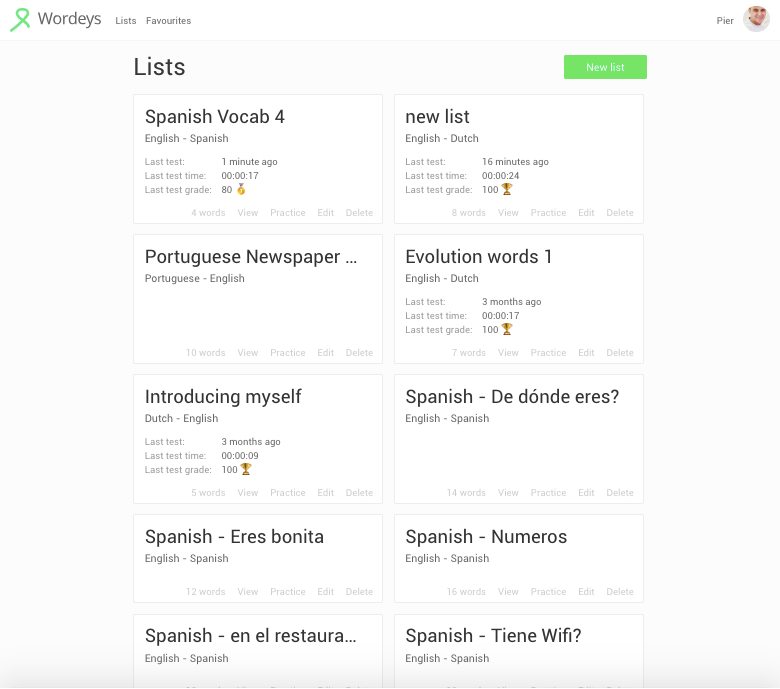Delete the Evolution words 1 list
Image resolution: width=780 pixels, height=689 pixels.
[620, 352]
